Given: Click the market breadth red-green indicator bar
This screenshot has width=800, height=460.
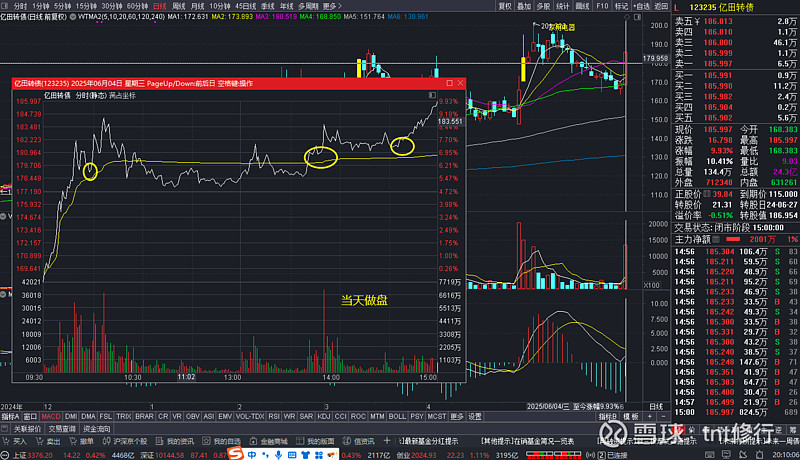Looking at the screenshot, I should click(553, 454).
